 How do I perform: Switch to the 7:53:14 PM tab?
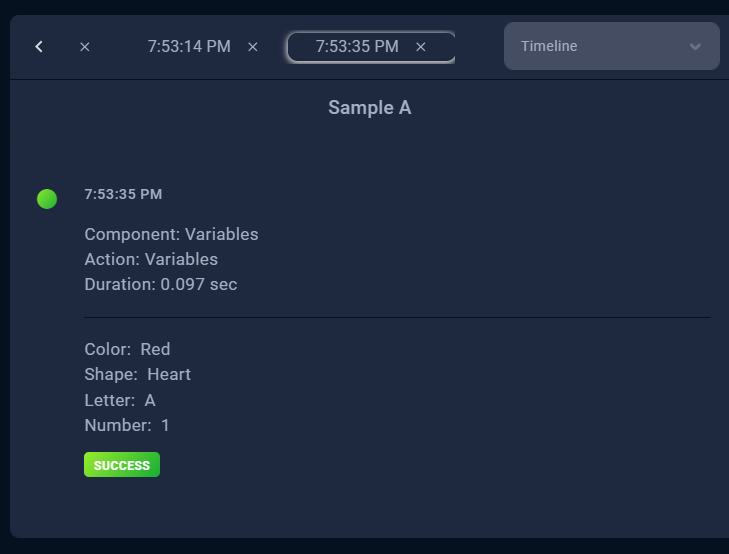coord(189,46)
